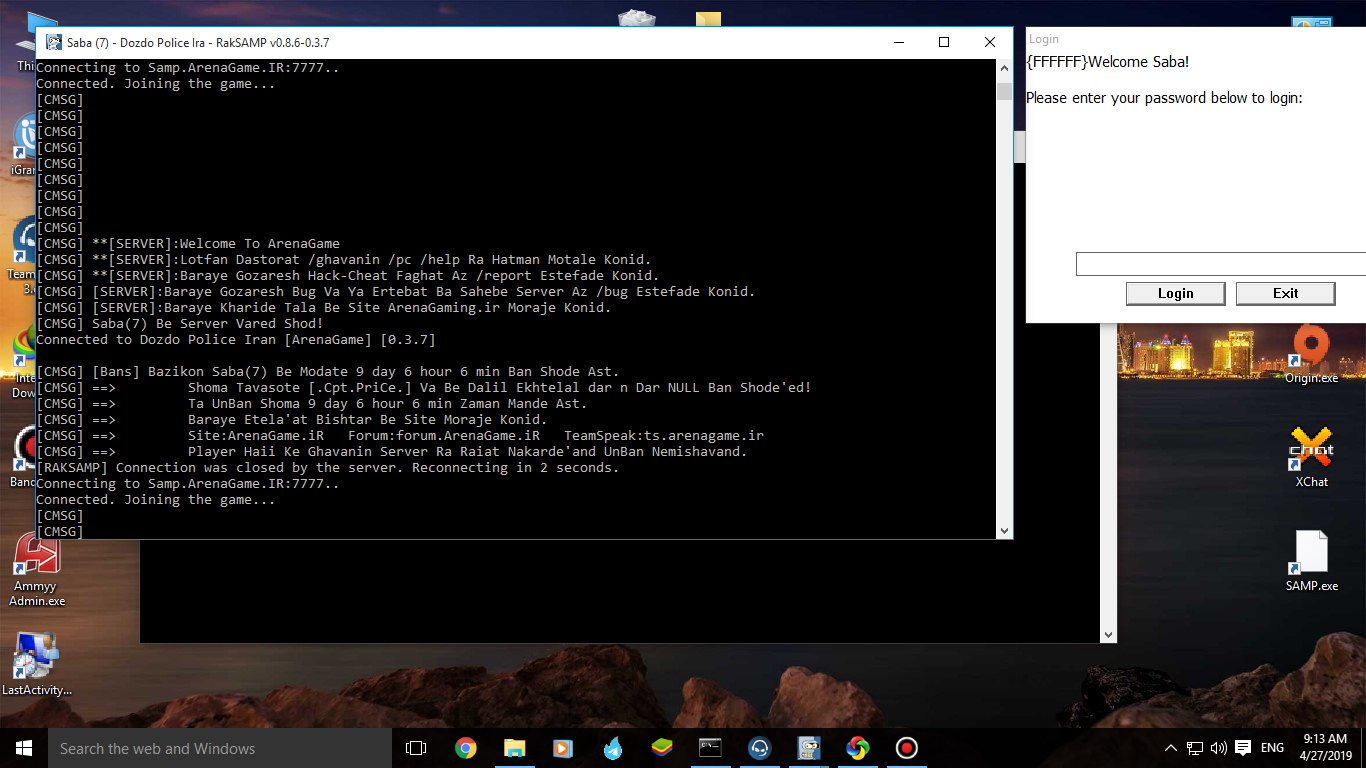Image resolution: width=1366 pixels, height=768 pixels.
Task: Open the media player taskbar icon
Action: tap(563, 748)
